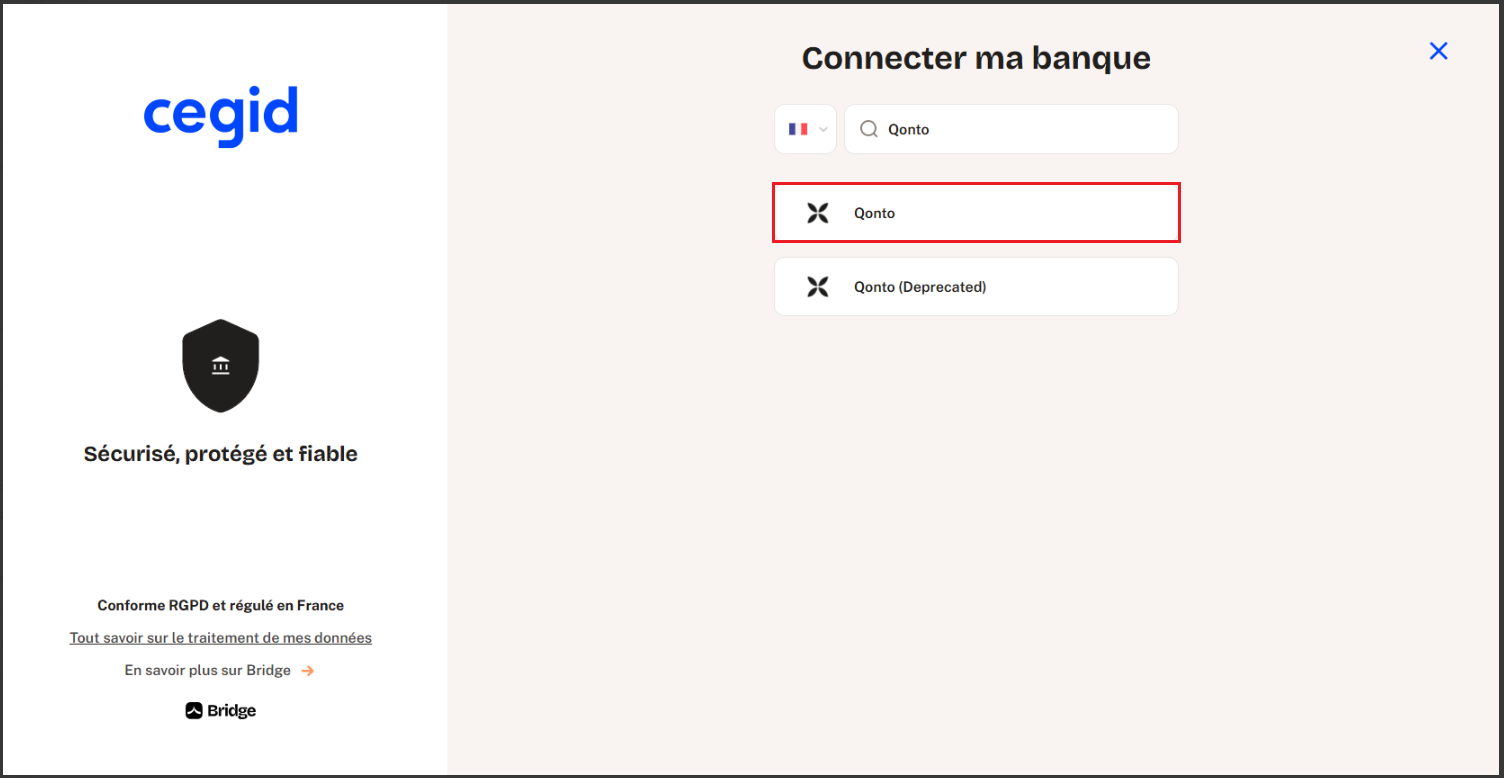
Task: Click the black bank shield icon
Action: [x=221, y=366]
